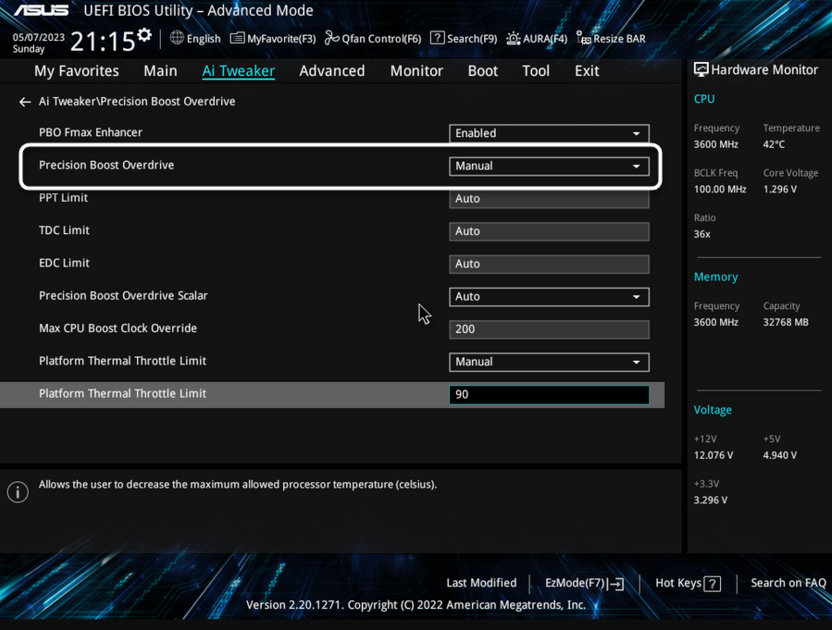Click the info icon beside the help text
The image size is (832, 630).
click(x=18, y=492)
